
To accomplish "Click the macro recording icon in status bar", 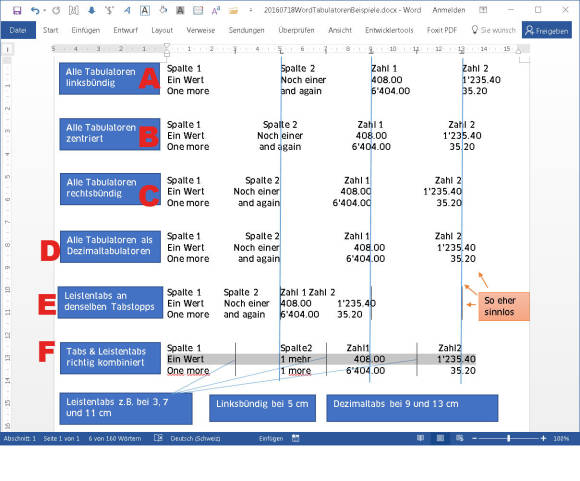I will [295, 438].
